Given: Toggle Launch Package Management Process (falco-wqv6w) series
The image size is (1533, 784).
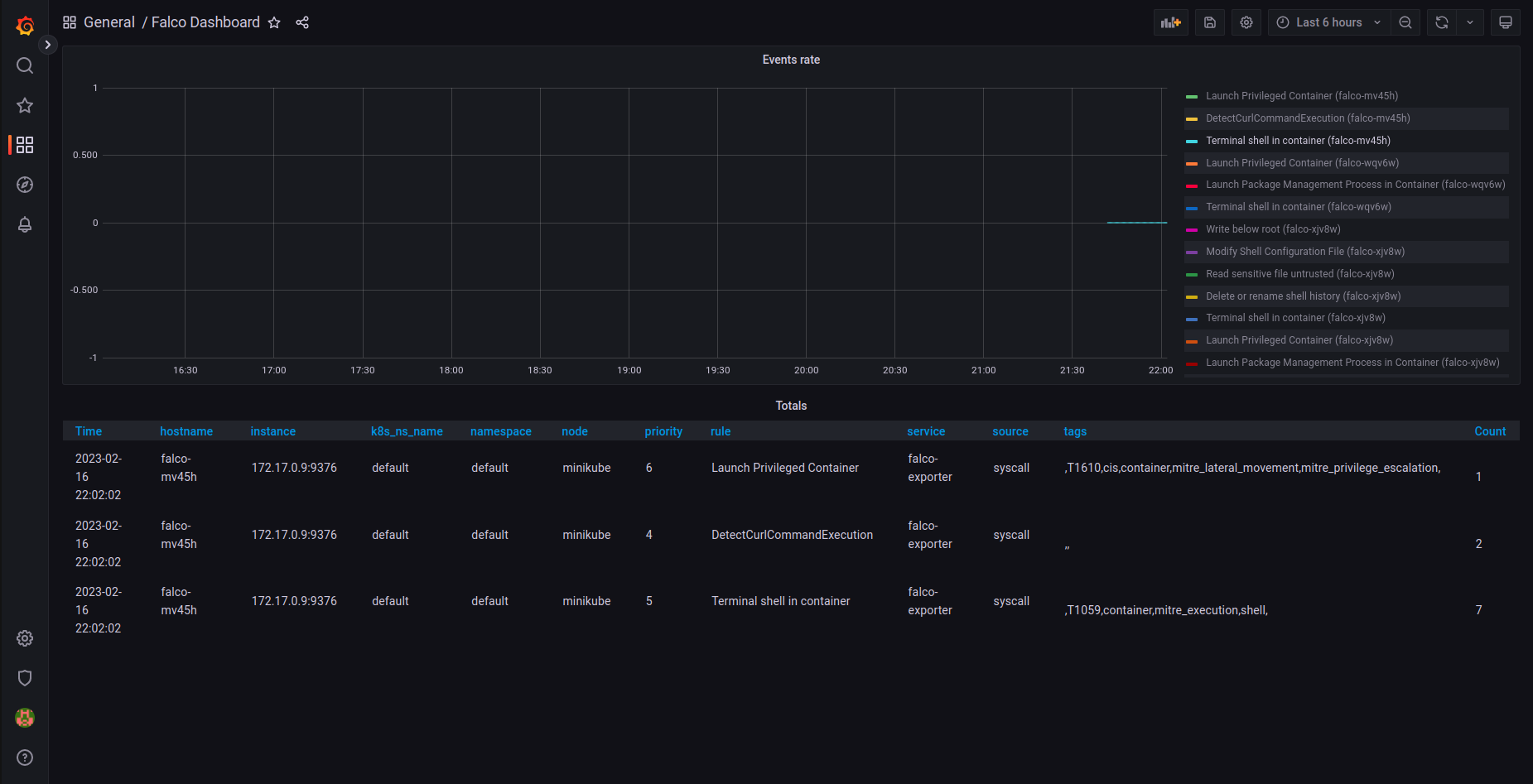Looking at the screenshot, I should tap(1355, 185).
